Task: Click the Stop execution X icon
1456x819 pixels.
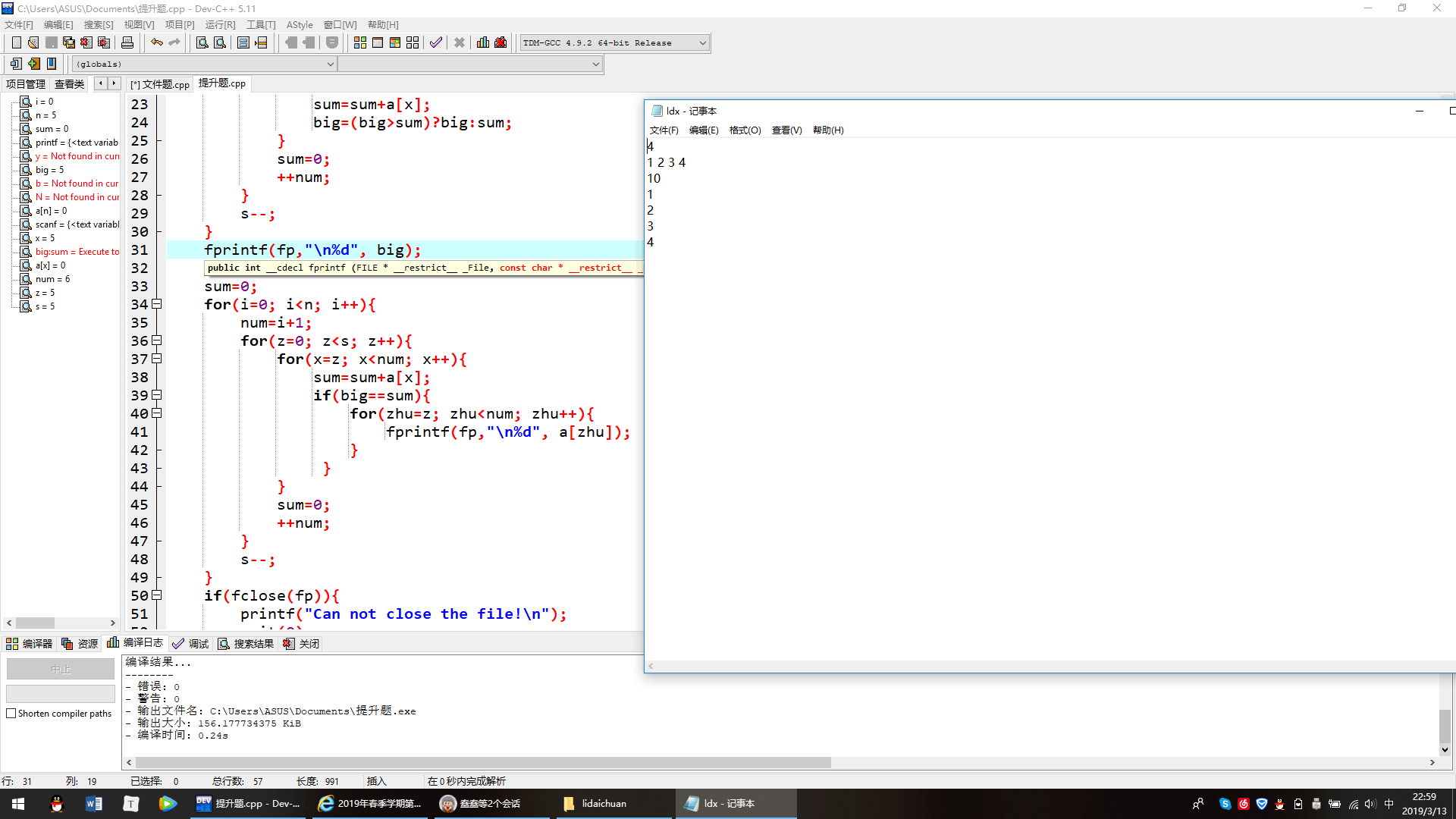Action: [x=460, y=42]
